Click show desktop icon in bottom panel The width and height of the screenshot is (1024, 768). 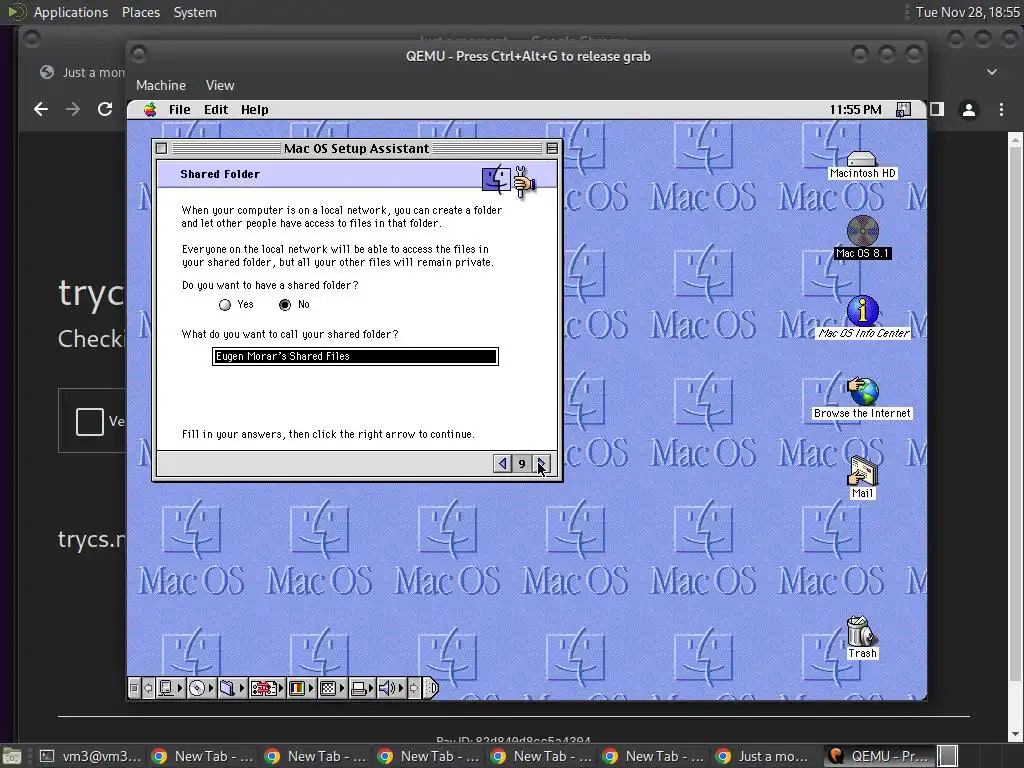point(12,756)
